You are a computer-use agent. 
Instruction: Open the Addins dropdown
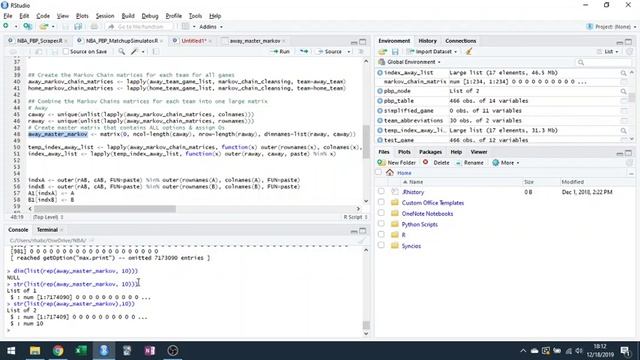click(211, 27)
